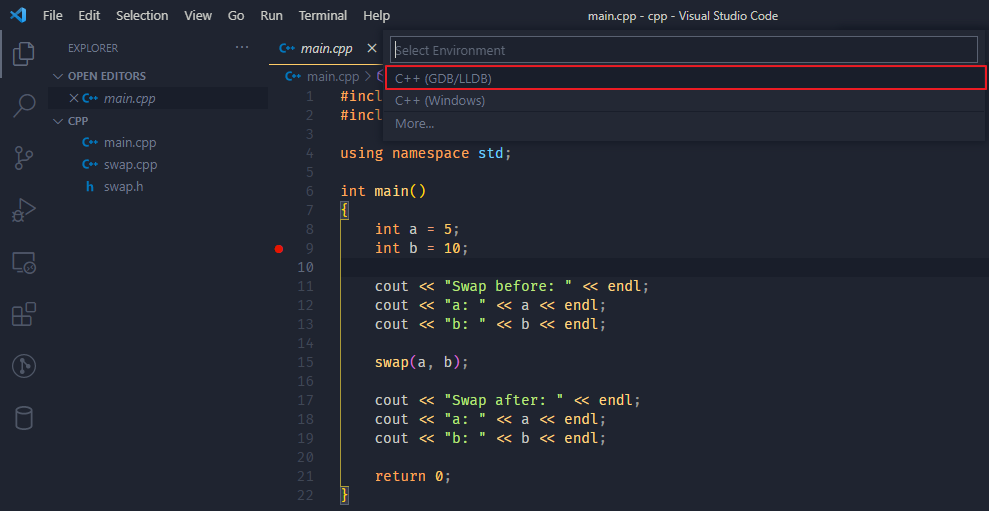Open the Run and Debug view
This screenshot has width=989, height=511.
point(24,210)
